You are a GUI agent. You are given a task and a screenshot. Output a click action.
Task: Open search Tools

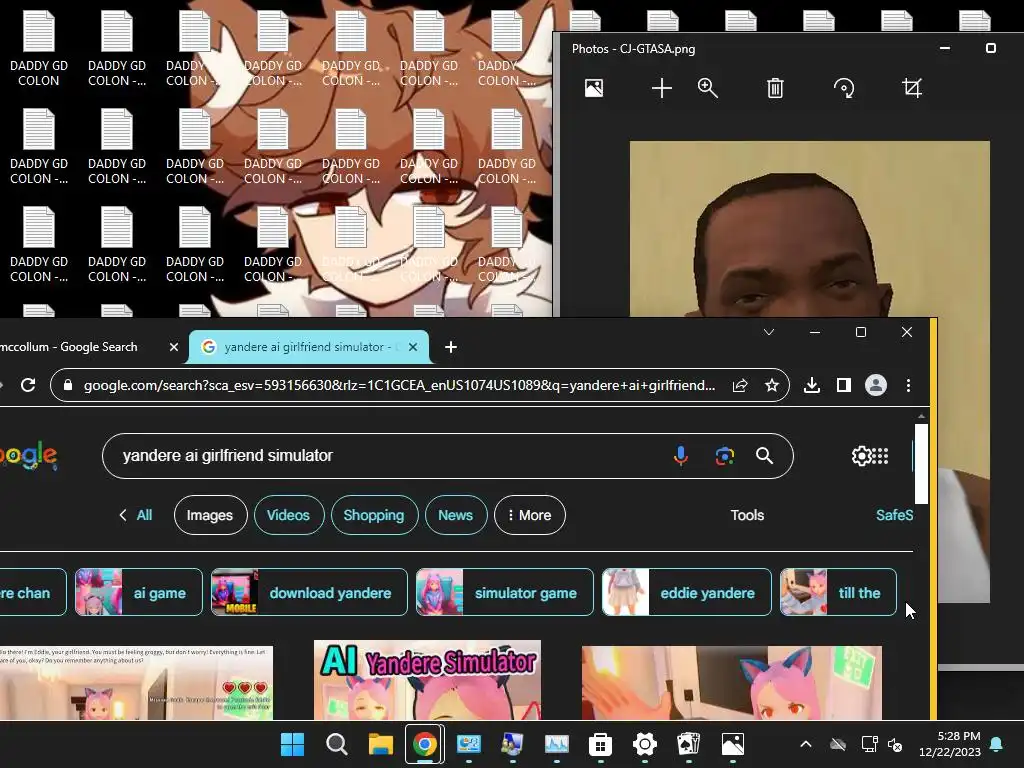pos(747,515)
